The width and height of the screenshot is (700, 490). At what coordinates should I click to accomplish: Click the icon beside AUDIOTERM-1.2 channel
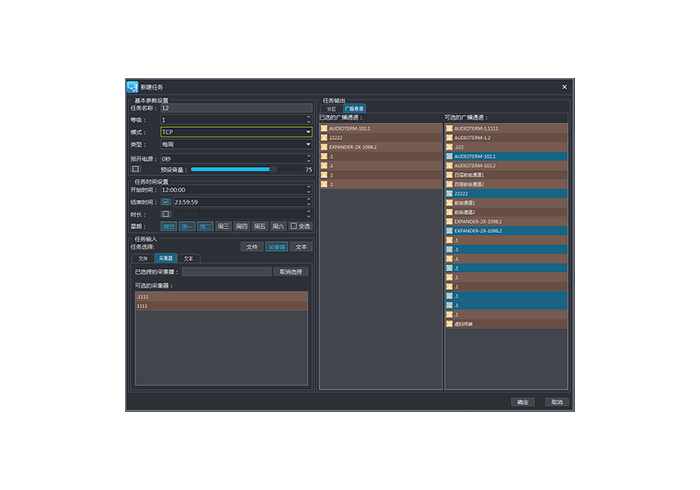pos(449,138)
